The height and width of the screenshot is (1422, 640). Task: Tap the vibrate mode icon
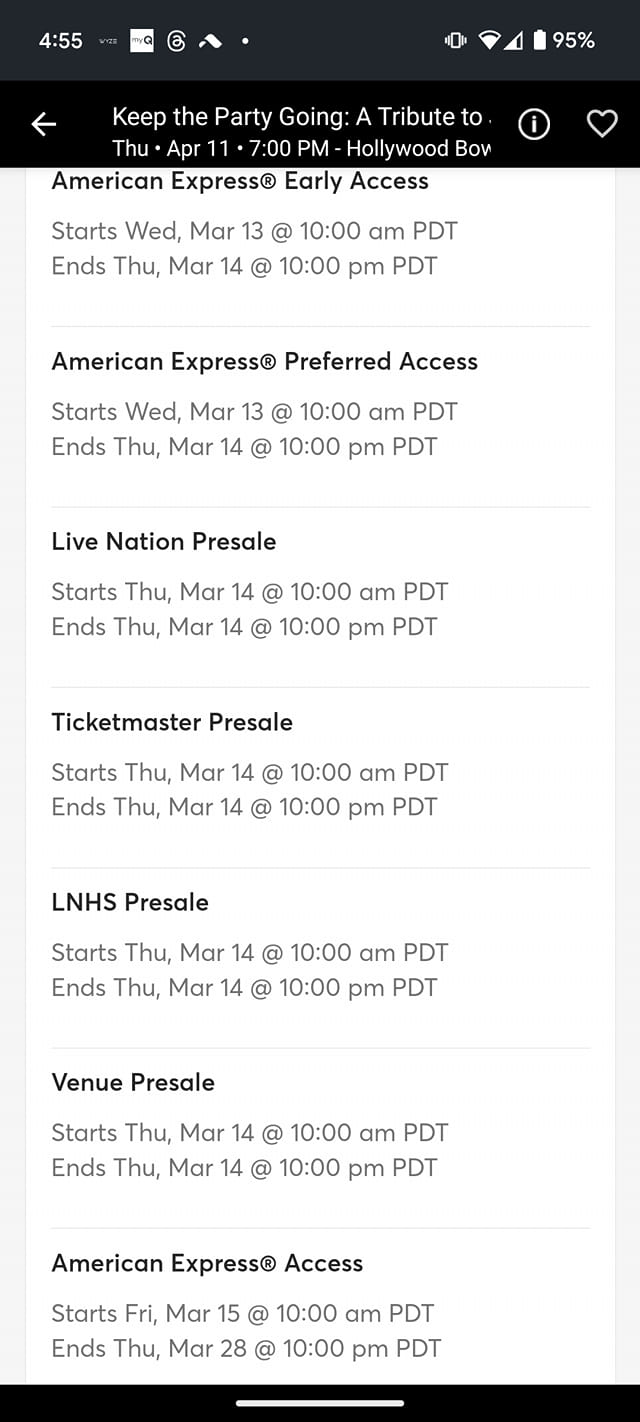(456, 40)
